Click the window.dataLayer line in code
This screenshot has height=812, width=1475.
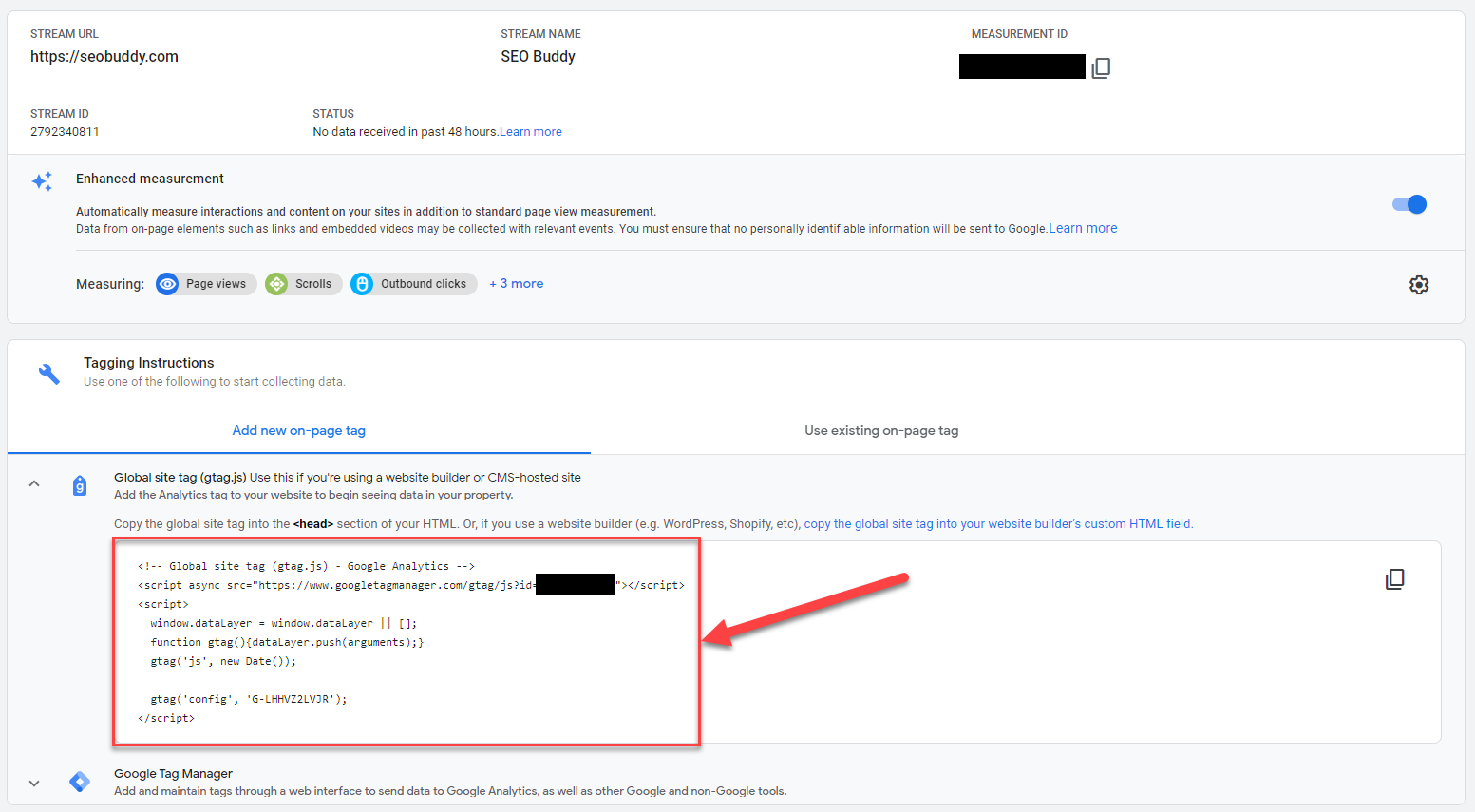(x=284, y=623)
